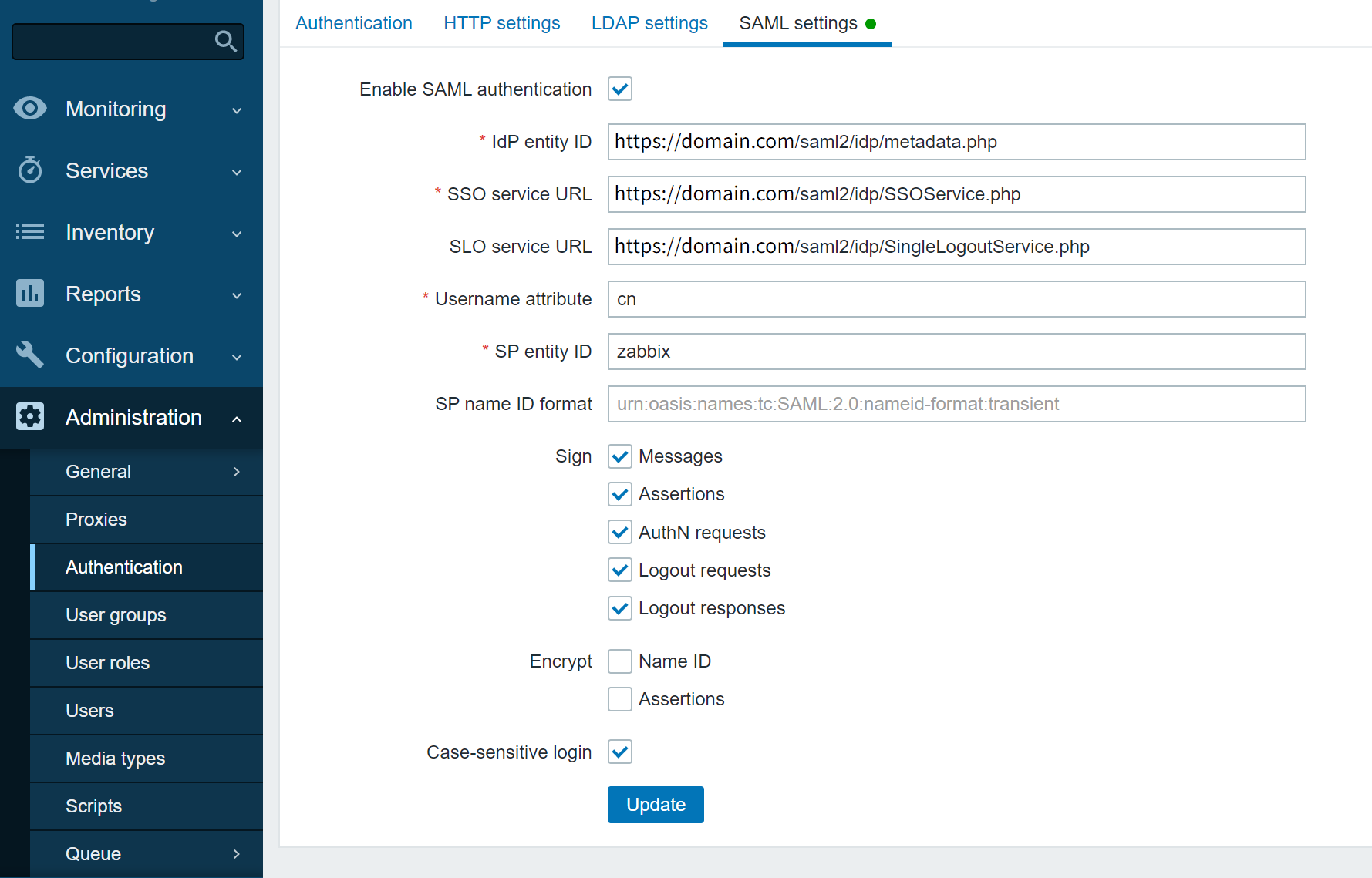The width and height of the screenshot is (1372, 878).
Task: Click the Configuration wrench icon
Action: click(x=30, y=355)
